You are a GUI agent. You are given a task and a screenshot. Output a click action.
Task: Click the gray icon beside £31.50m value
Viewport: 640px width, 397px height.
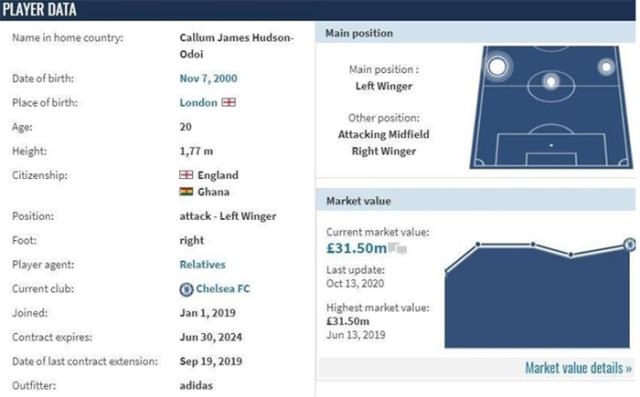coord(397,248)
